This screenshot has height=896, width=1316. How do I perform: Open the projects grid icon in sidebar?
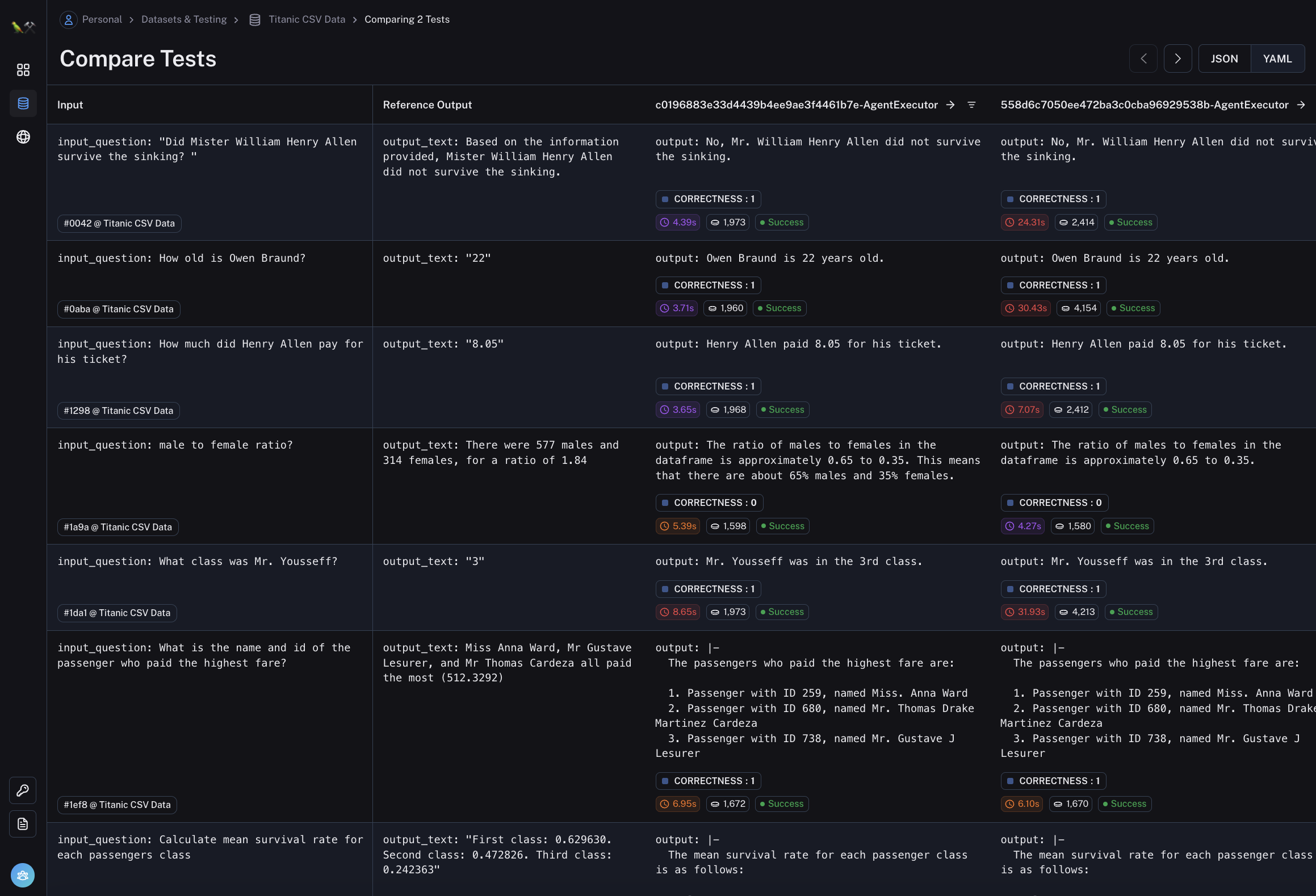[23, 70]
